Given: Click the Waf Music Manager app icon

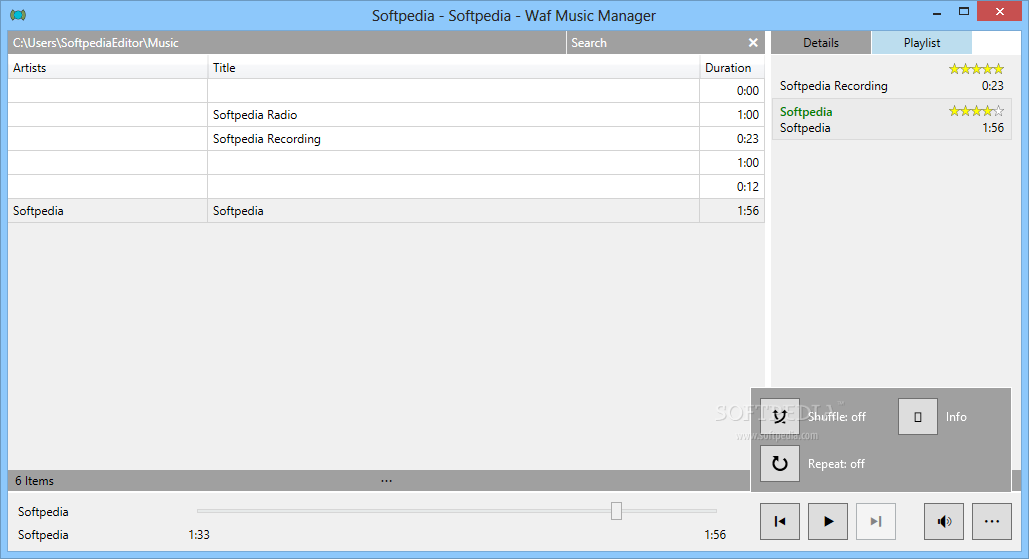Looking at the screenshot, I should coord(18,15).
